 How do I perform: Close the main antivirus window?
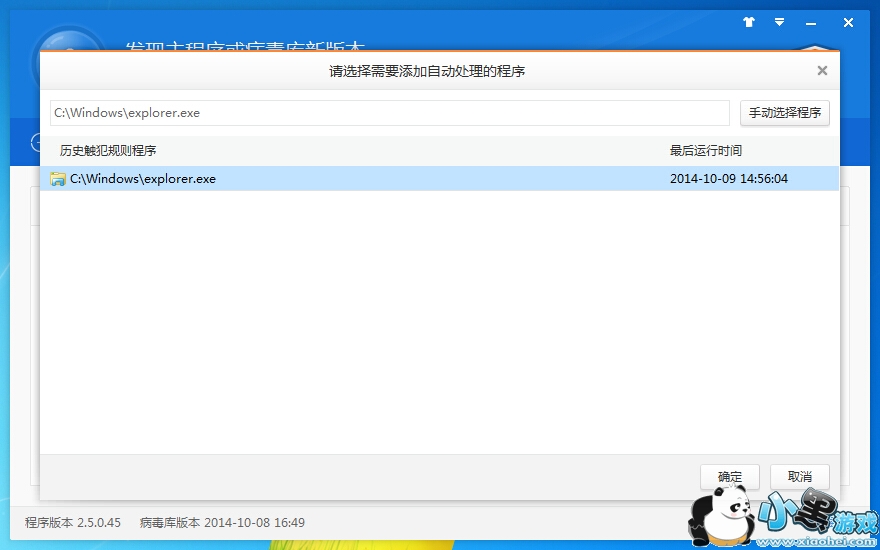pyautogui.click(x=848, y=22)
